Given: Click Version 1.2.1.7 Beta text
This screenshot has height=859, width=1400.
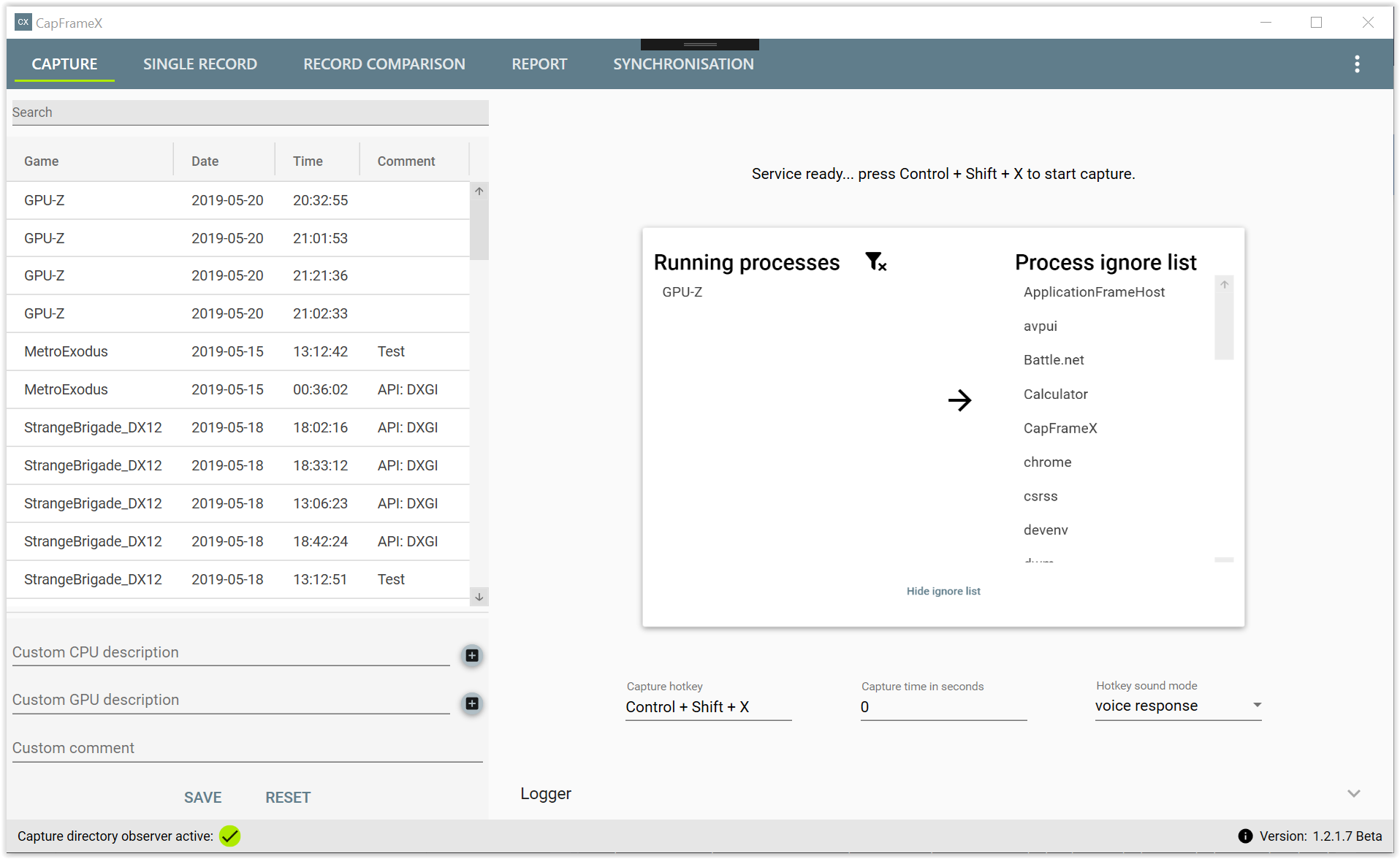Looking at the screenshot, I should point(1320,836).
